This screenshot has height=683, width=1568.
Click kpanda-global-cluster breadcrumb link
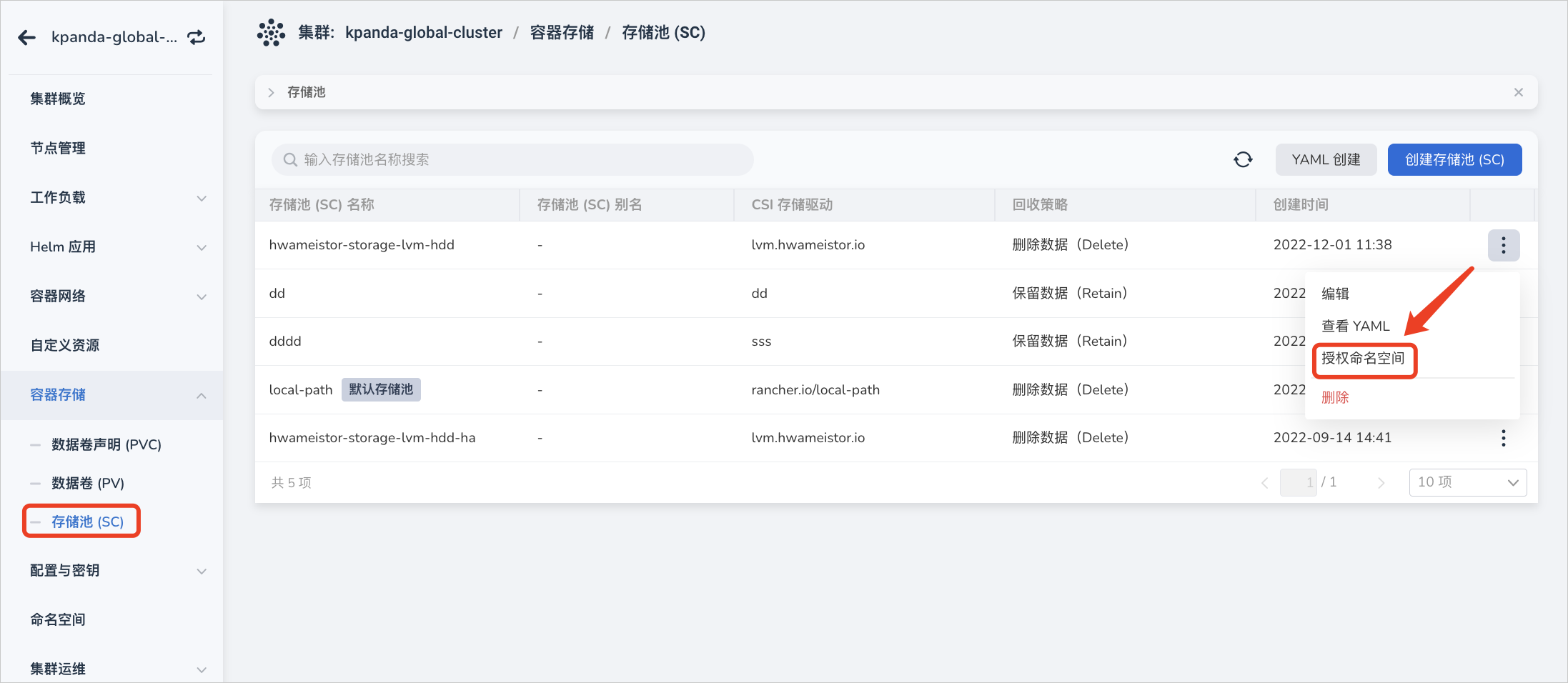(x=423, y=33)
